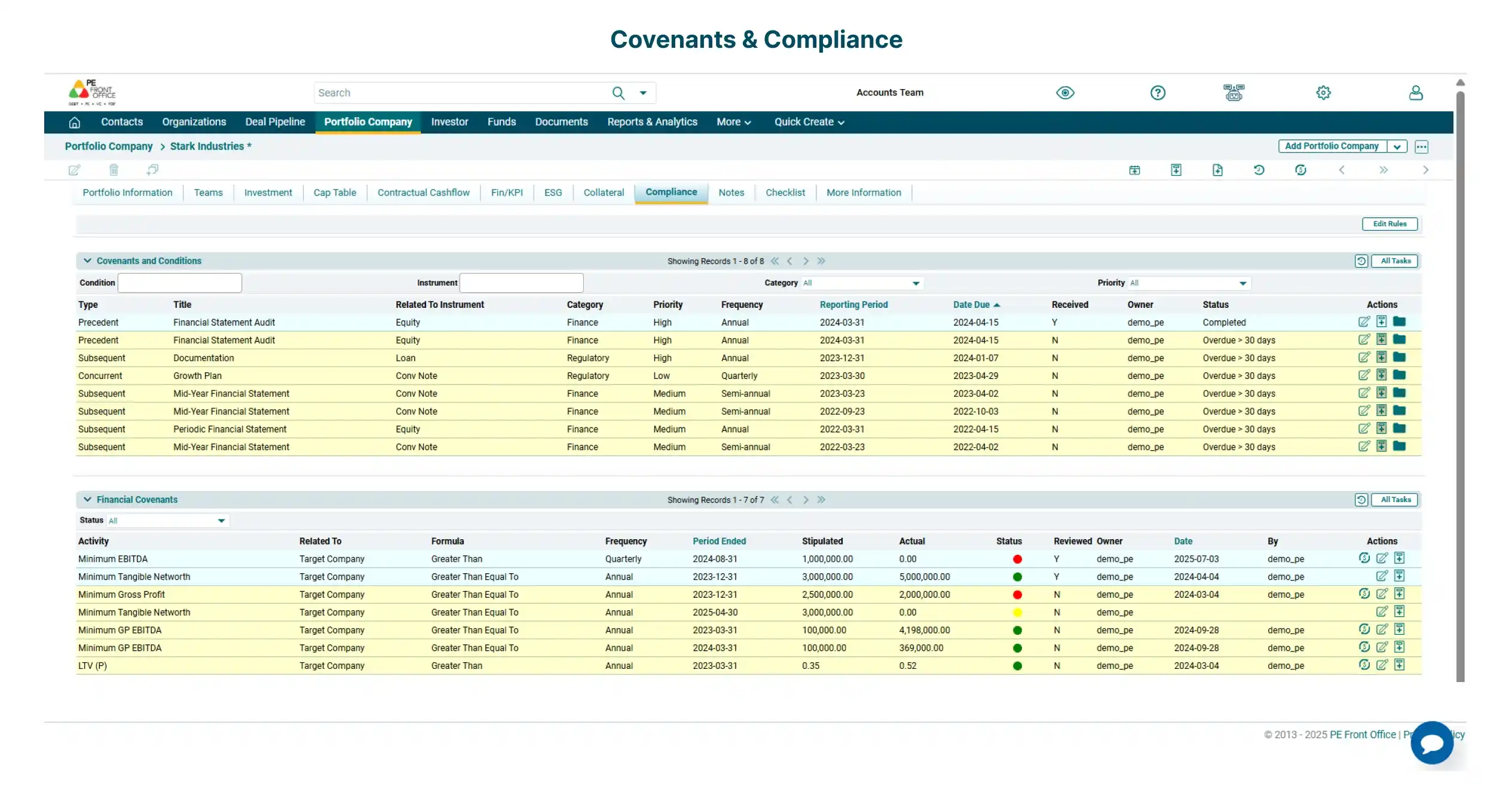The height and width of the screenshot is (795, 1512).
Task: Click the delete trash icon below breadcrumb
Action: point(114,170)
